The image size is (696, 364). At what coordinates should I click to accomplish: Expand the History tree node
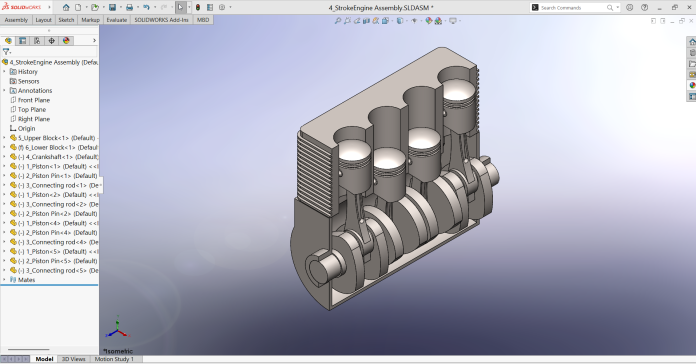[4, 71]
